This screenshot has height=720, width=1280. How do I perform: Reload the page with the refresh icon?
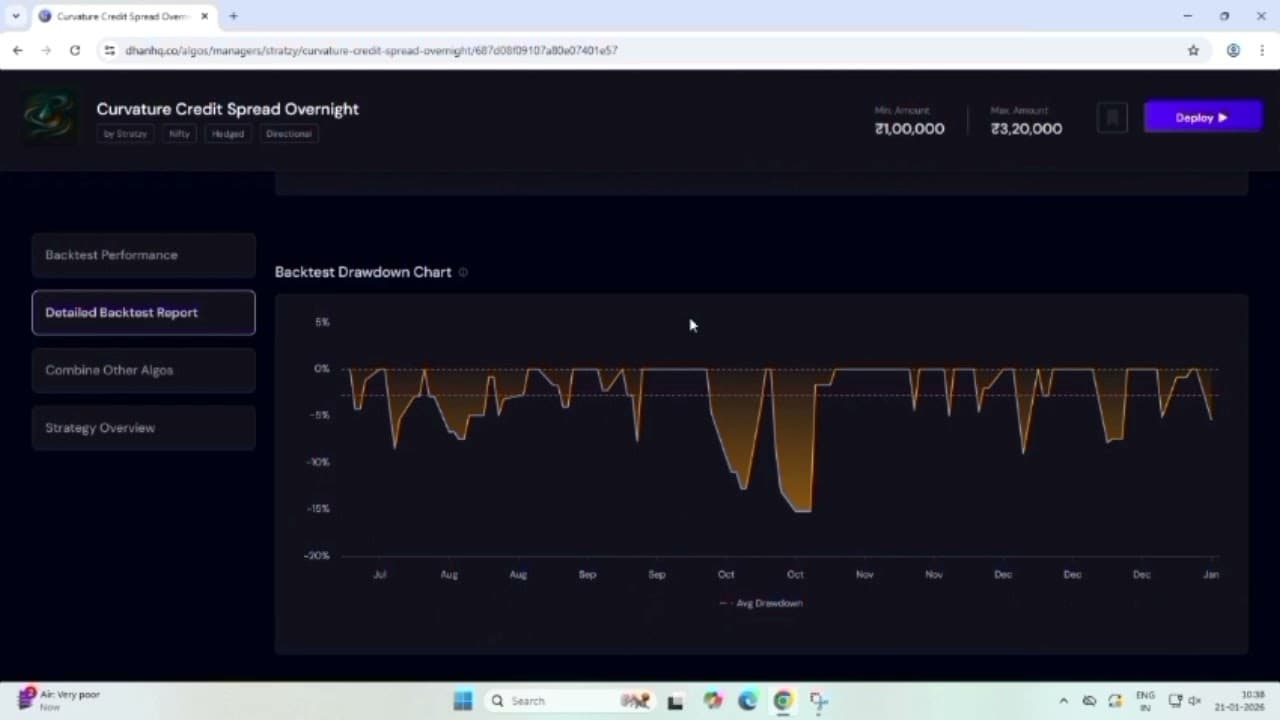click(x=74, y=50)
